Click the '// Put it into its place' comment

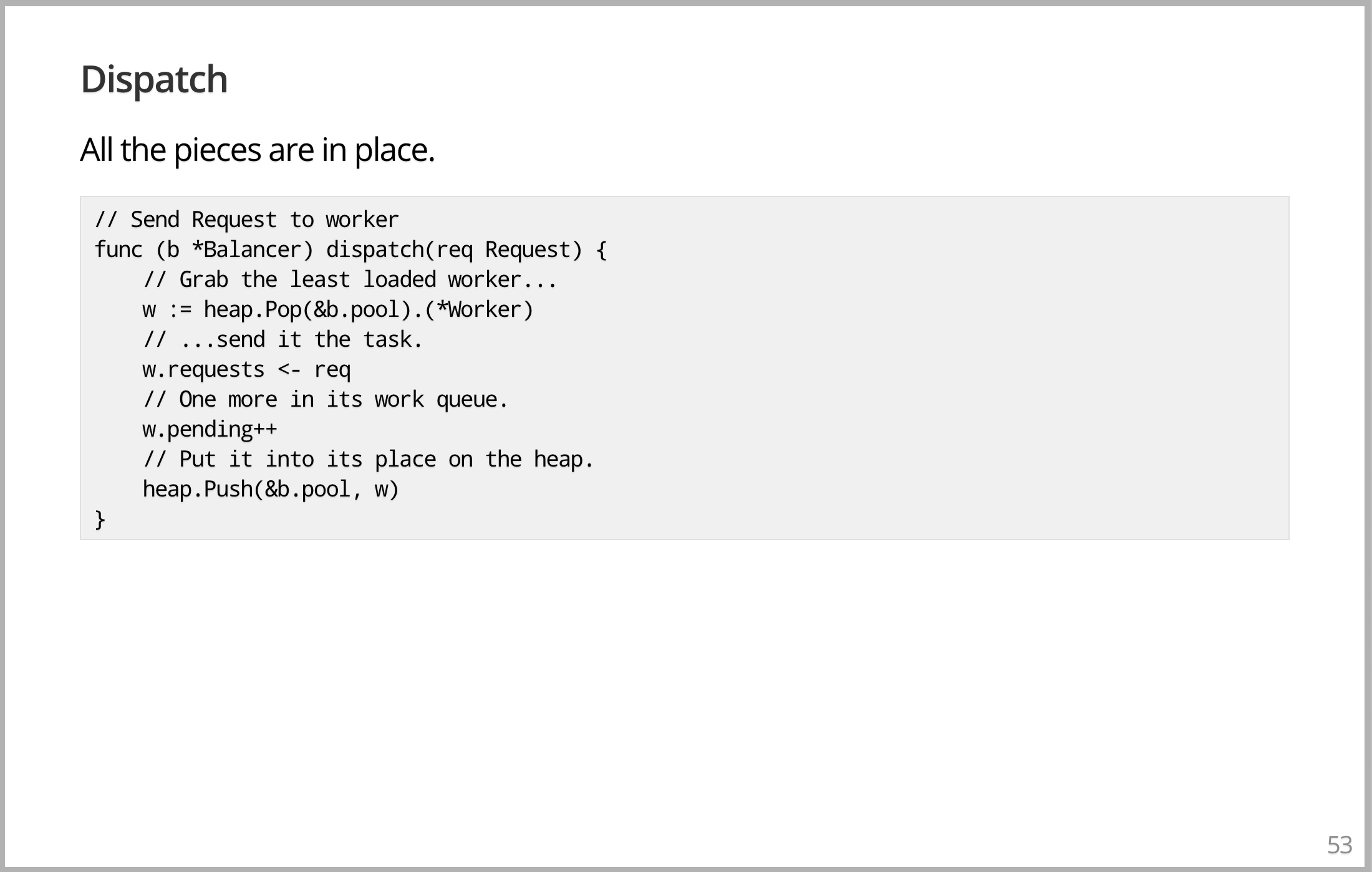click(368, 459)
